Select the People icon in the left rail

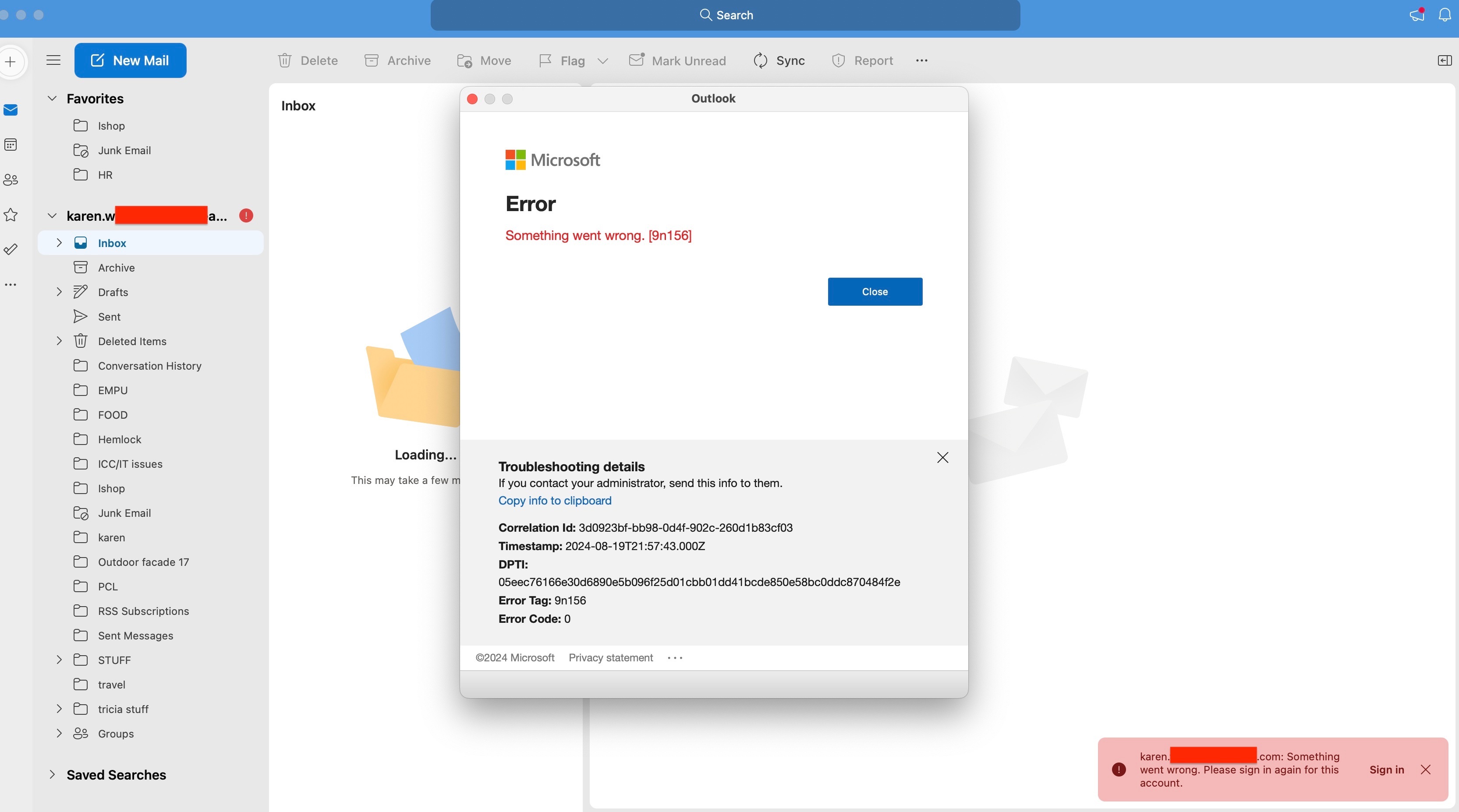coord(10,180)
